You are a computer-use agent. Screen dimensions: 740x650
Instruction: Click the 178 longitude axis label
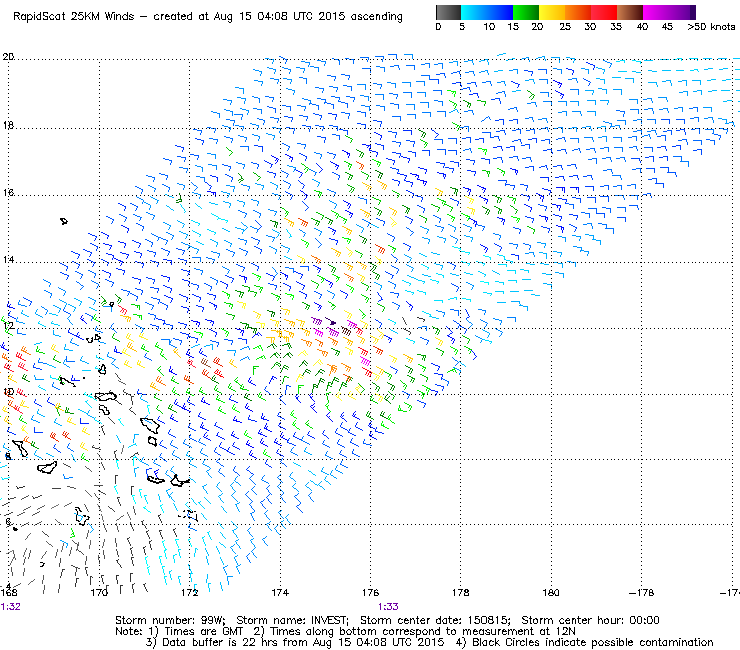tap(461, 592)
